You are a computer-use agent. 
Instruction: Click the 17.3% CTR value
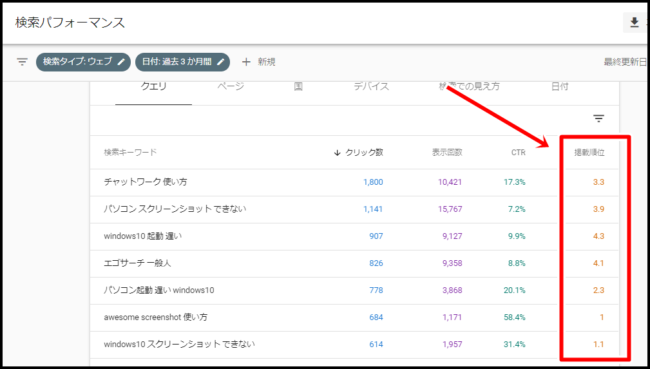click(514, 182)
